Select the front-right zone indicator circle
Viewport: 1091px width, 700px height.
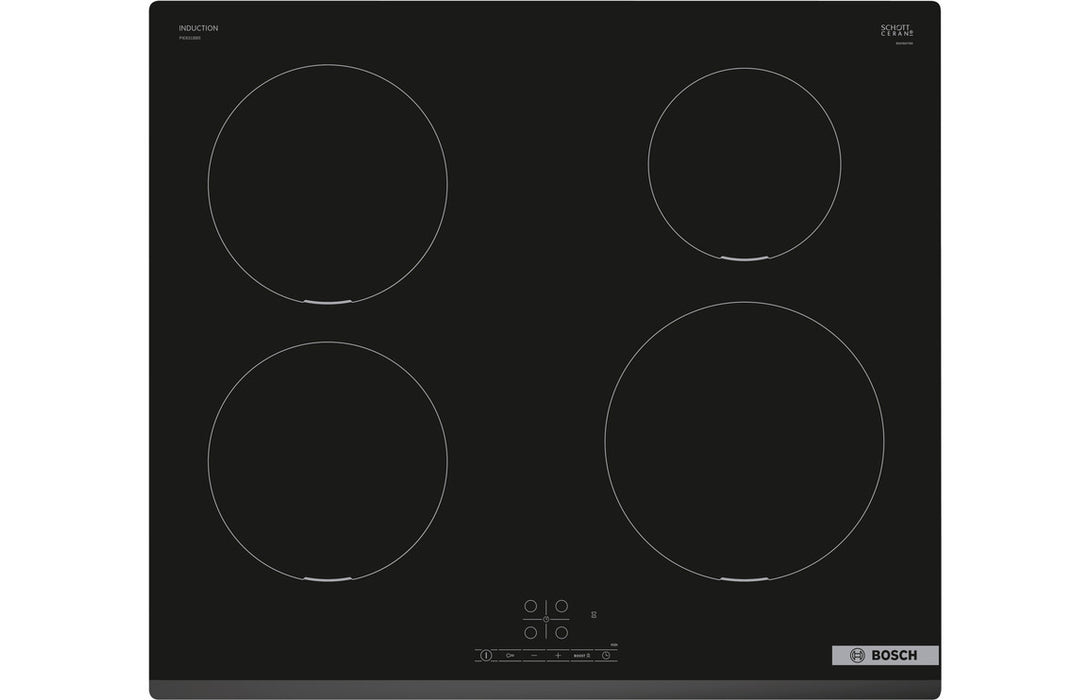(562, 633)
